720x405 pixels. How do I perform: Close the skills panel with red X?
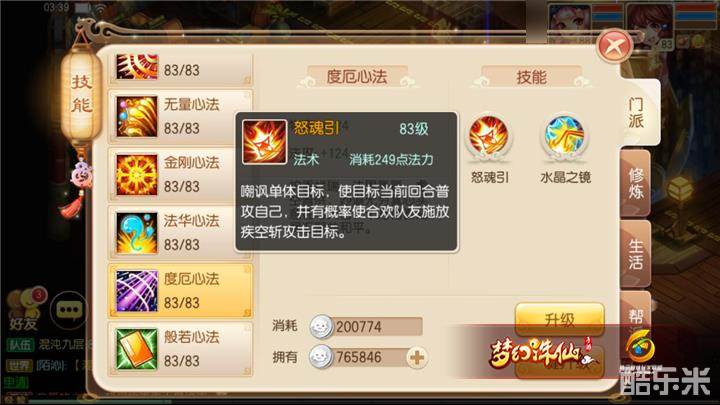coord(615,45)
